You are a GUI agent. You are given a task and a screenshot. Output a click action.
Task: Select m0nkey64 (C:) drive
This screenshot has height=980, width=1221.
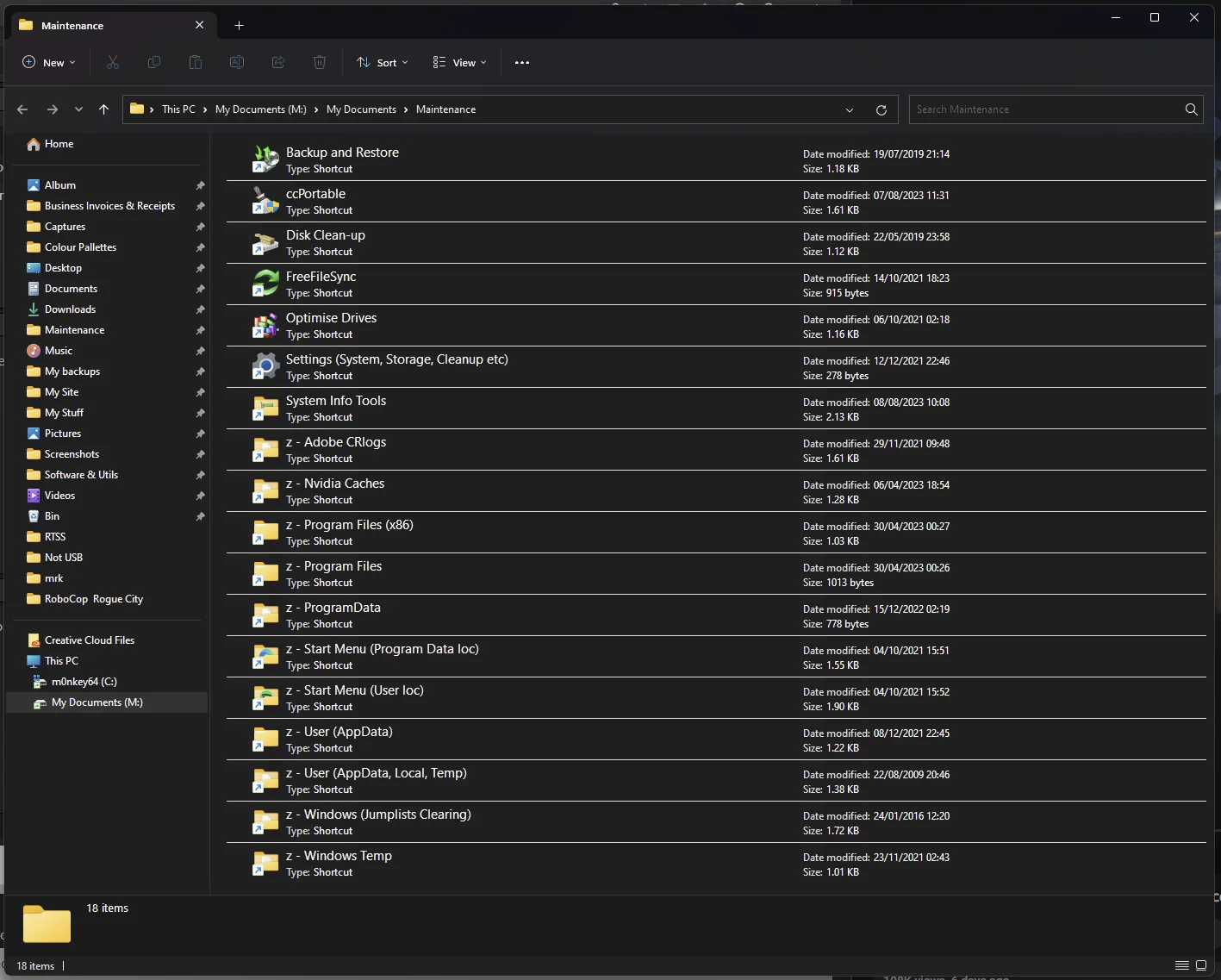point(84,682)
